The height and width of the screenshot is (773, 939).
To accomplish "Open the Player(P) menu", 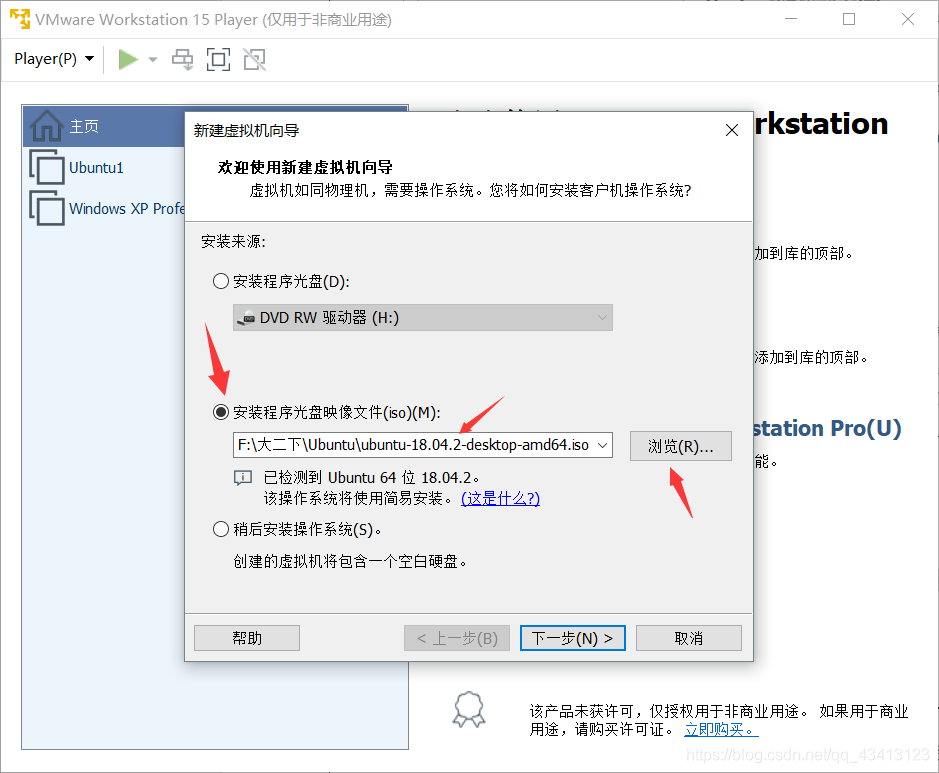I will 54,59.
